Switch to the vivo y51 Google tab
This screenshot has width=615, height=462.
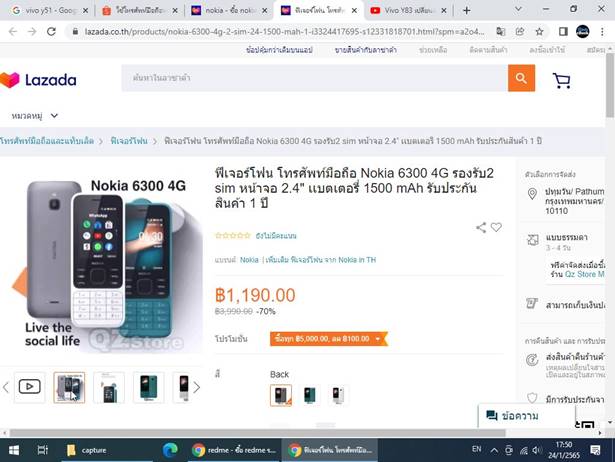[49, 11]
